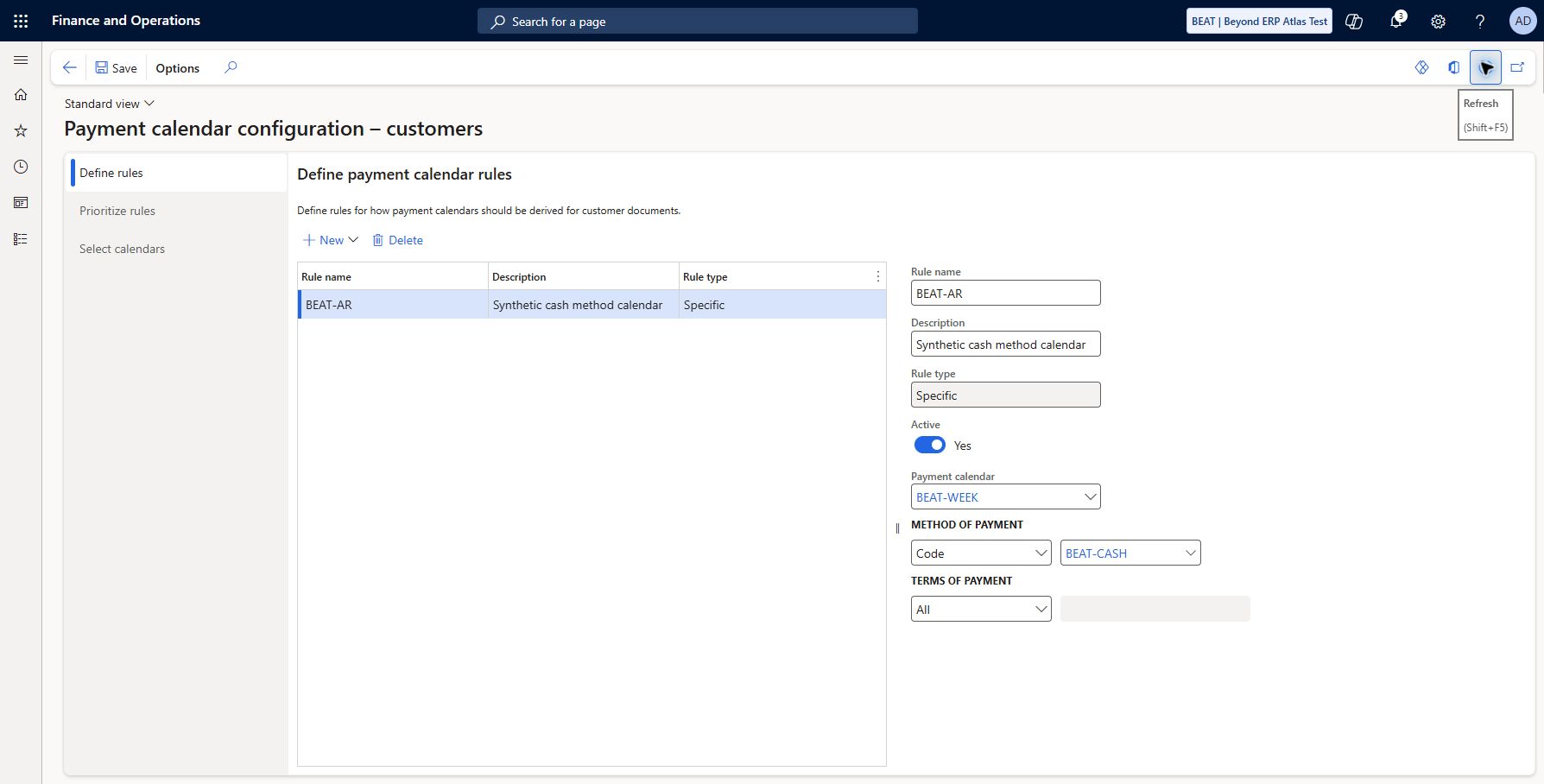The height and width of the screenshot is (784, 1544).
Task: Open Recent clock icon in sidebar
Action: (21, 167)
